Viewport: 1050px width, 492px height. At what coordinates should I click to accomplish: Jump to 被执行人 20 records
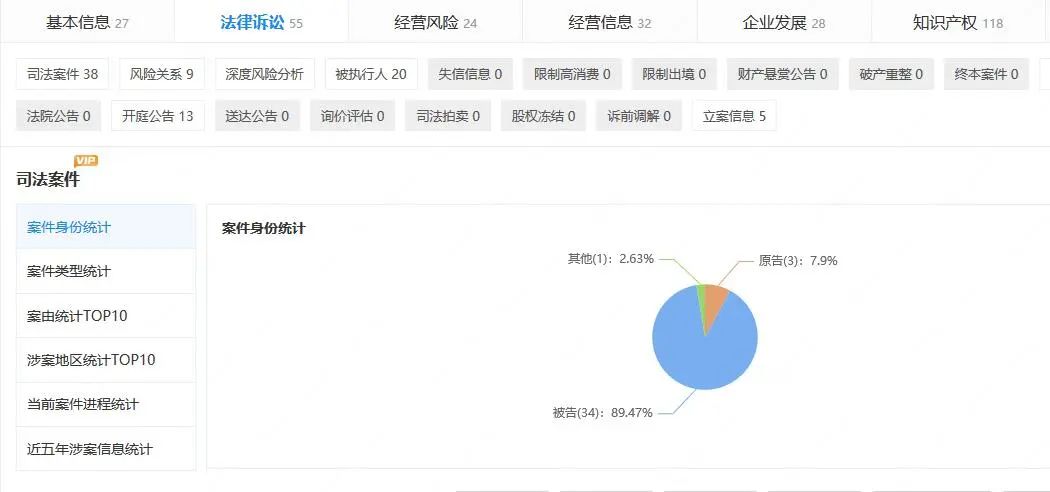tap(370, 74)
